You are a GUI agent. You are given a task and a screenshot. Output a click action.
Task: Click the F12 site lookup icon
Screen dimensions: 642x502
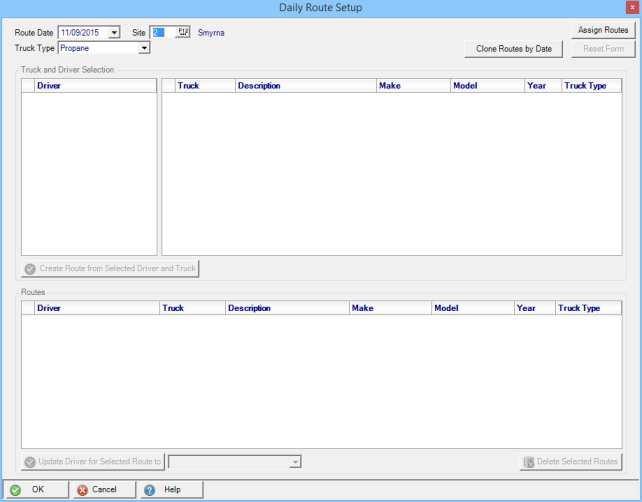(183, 32)
